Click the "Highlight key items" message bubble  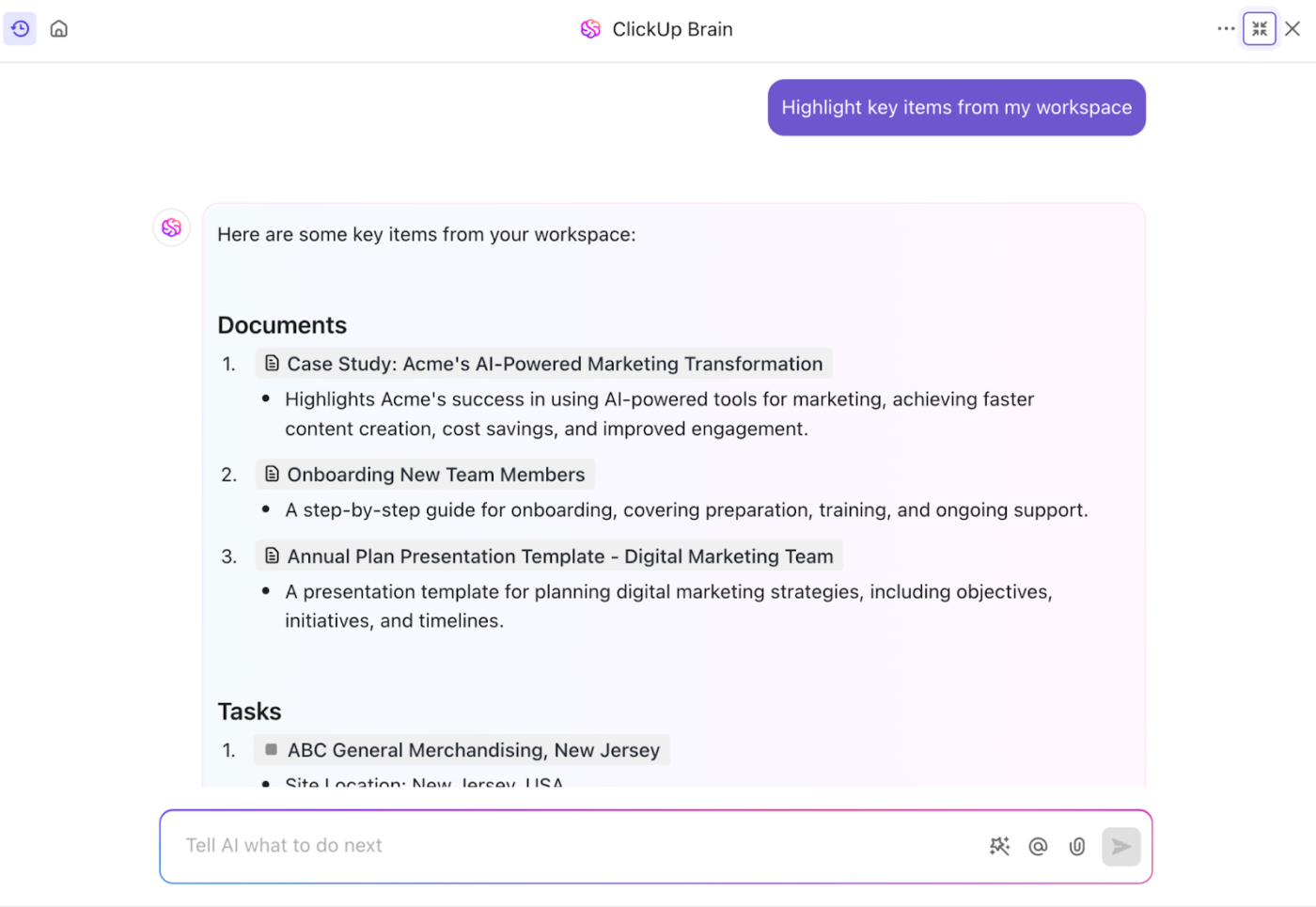(x=956, y=107)
